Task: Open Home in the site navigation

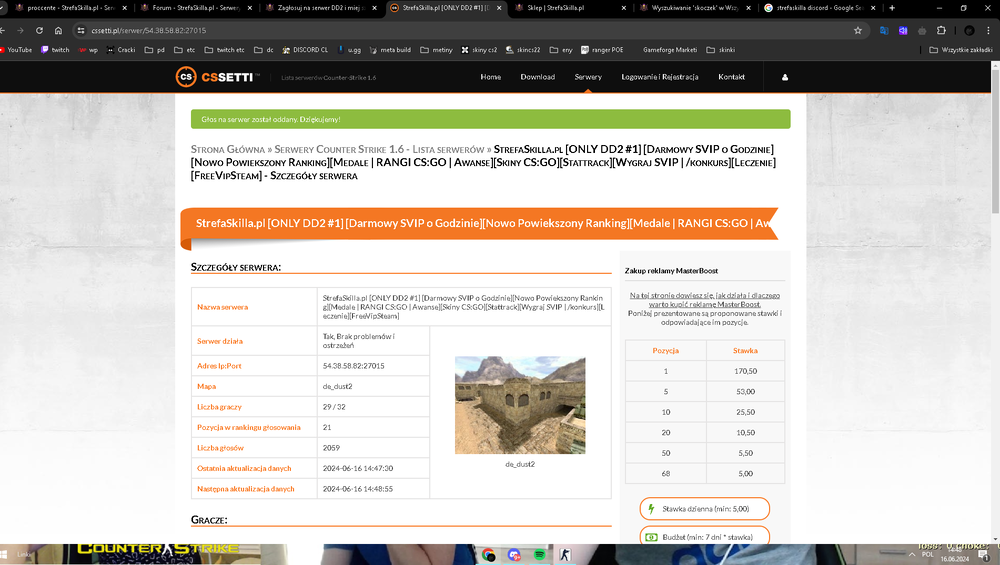Action: tap(490, 77)
